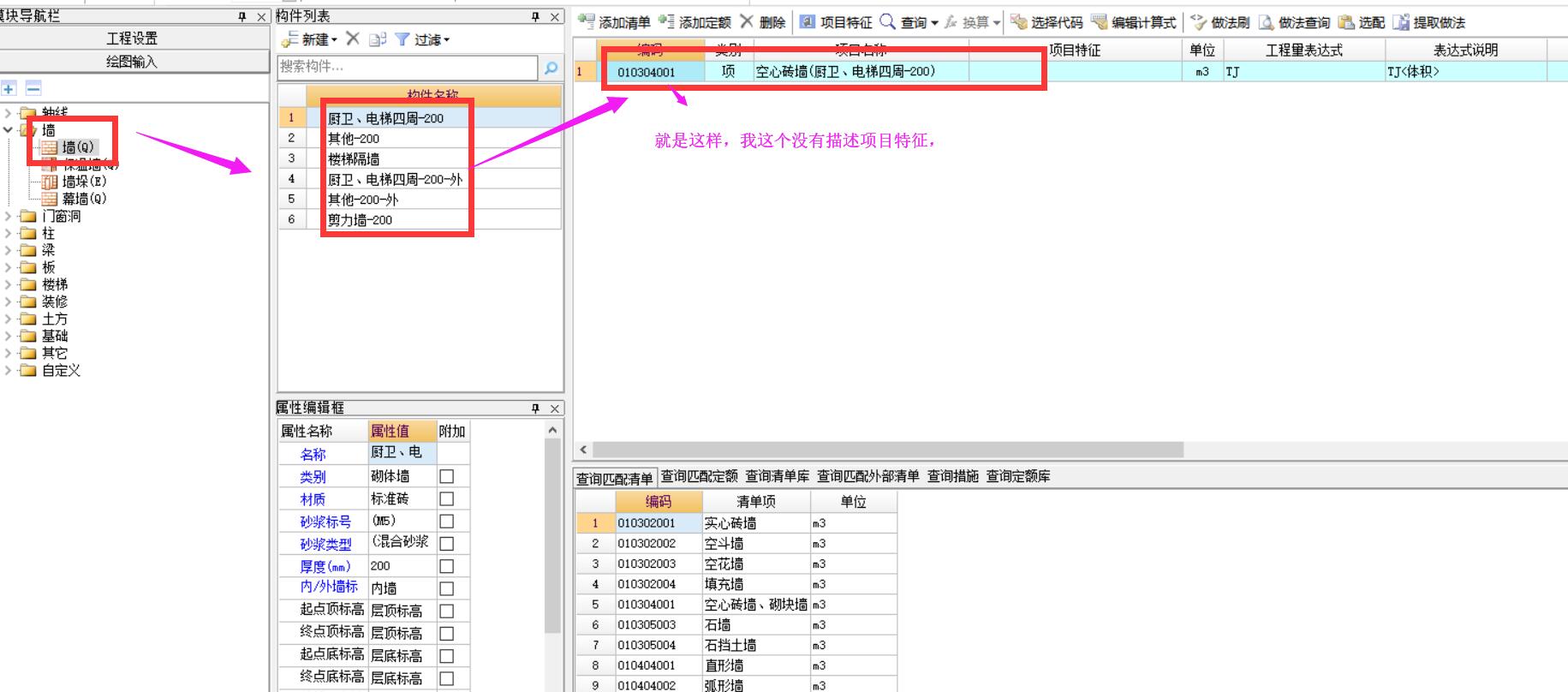Viewport: 1568px width, 692px height.
Task: Click the 做法查询 toolbar icon
Action: pyautogui.click(x=1266, y=22)
